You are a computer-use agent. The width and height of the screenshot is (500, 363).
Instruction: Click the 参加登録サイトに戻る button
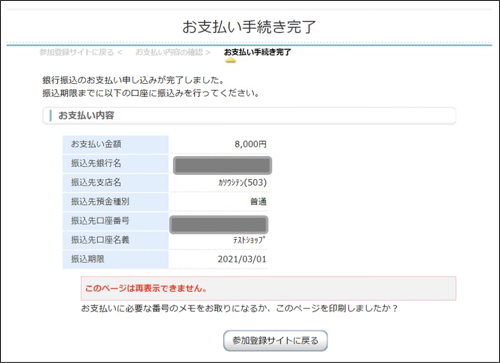click(275, 341)
